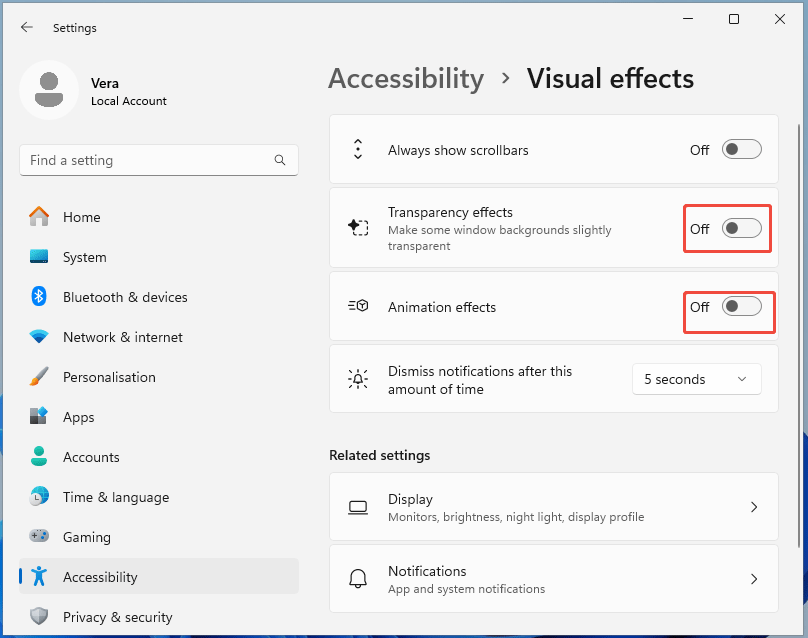Expand Notifications related settings chevron
808x638 pixels.
point(754,579)
